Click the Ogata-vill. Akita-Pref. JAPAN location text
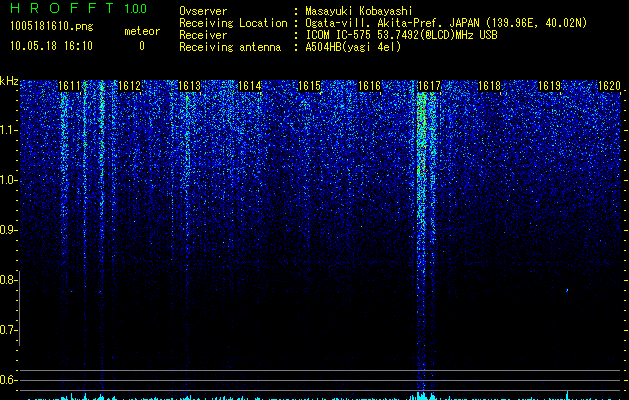629x400 pixels. pyautogui.click(x=446, y=23)
